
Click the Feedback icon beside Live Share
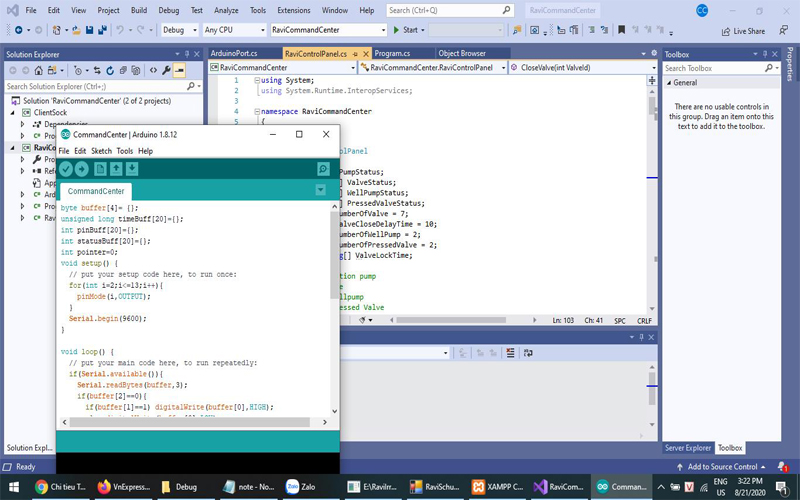783,31
